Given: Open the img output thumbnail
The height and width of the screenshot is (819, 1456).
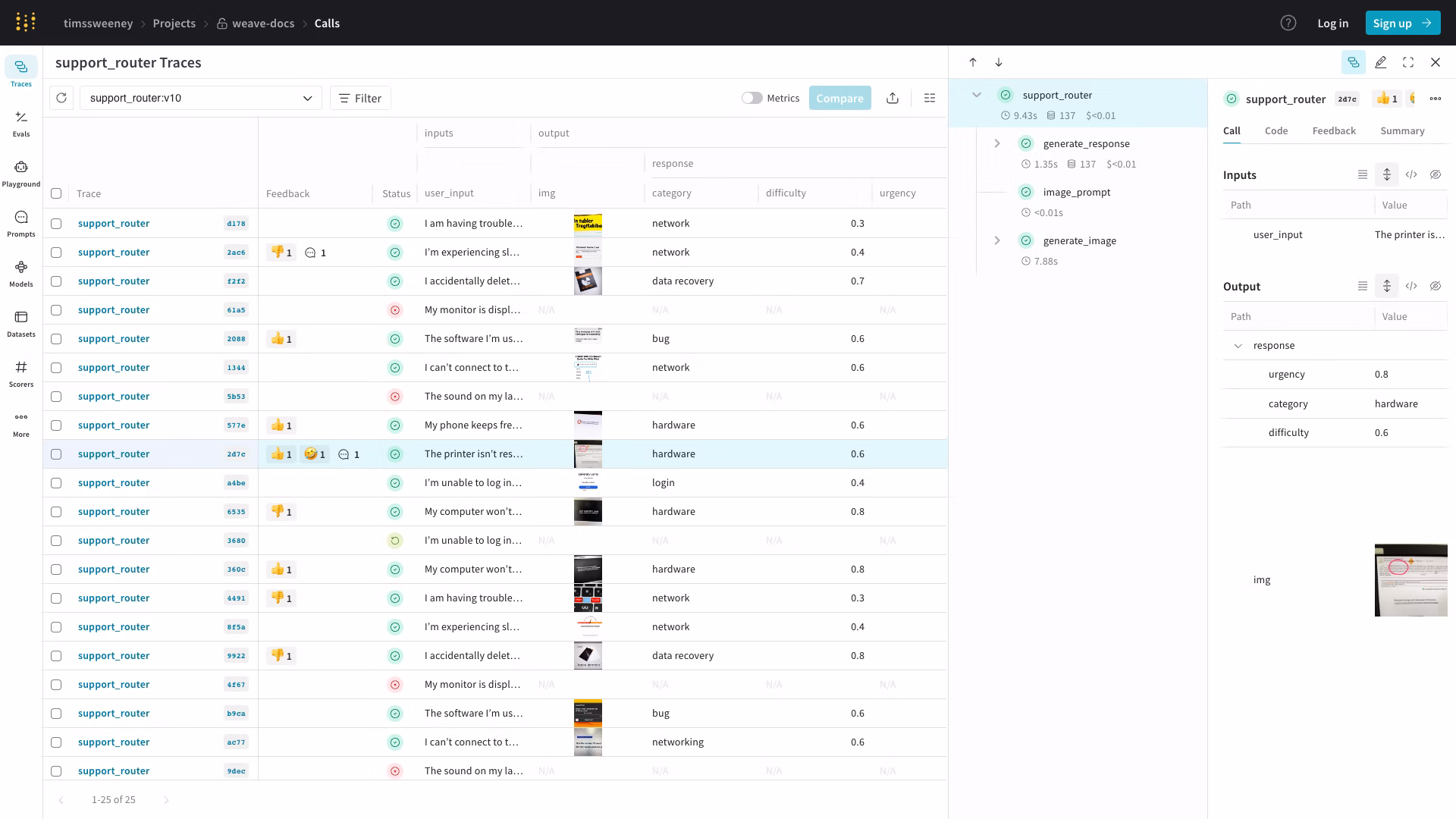Looking at the screenshot, I should 1410,579.
